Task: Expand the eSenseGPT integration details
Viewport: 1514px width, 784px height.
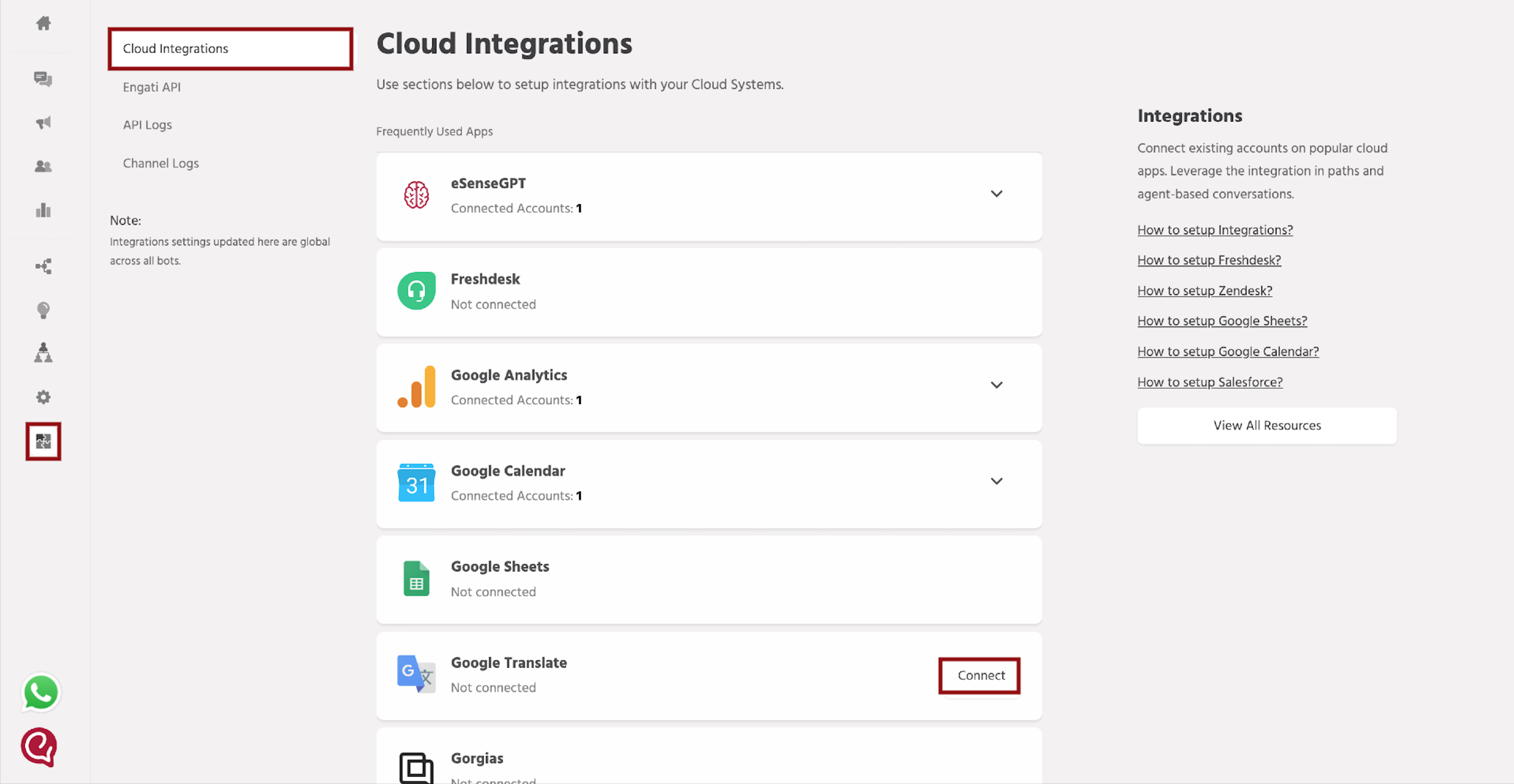Action: [x=996, y=193]
